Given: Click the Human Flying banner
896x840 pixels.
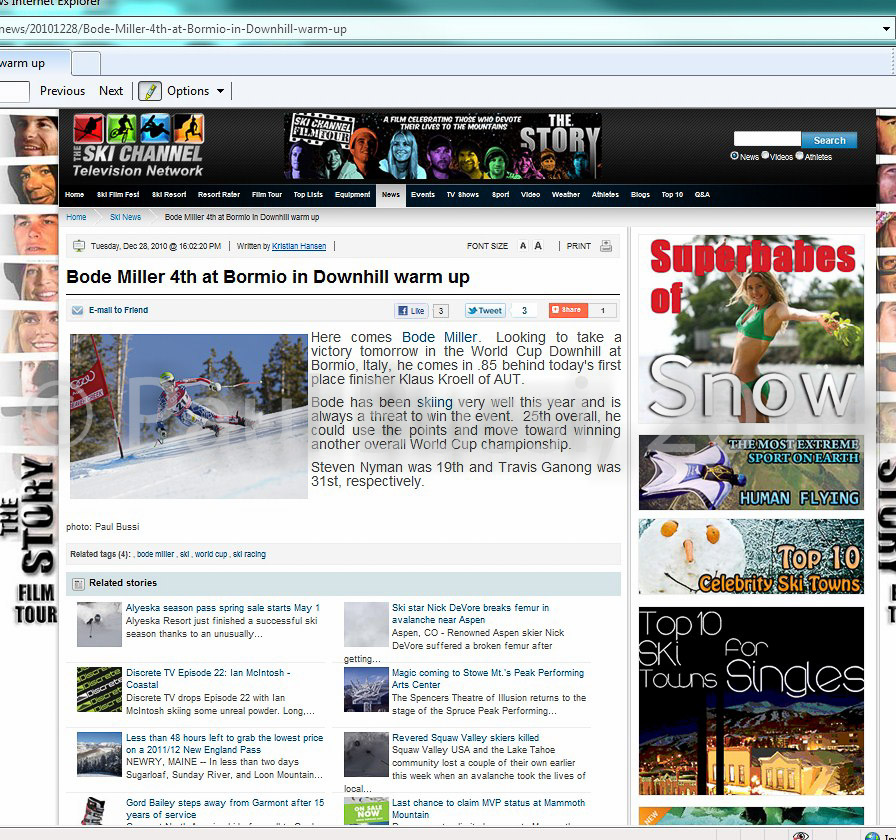Looking at the screenshot, I should [751, 472].
